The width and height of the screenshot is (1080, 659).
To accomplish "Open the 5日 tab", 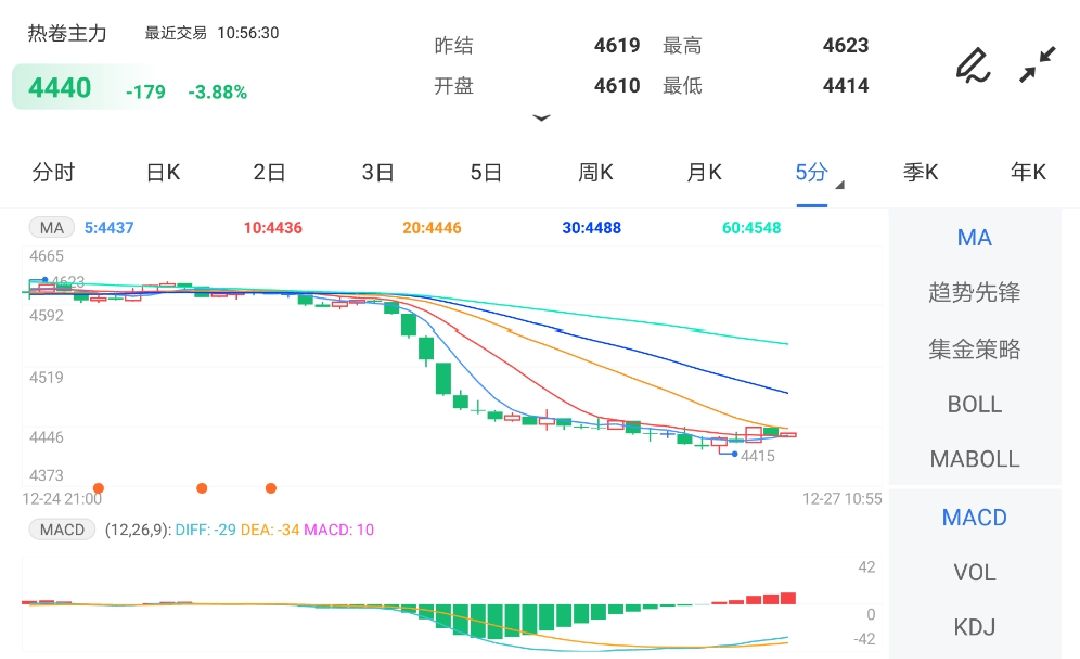I will point(486,172).
